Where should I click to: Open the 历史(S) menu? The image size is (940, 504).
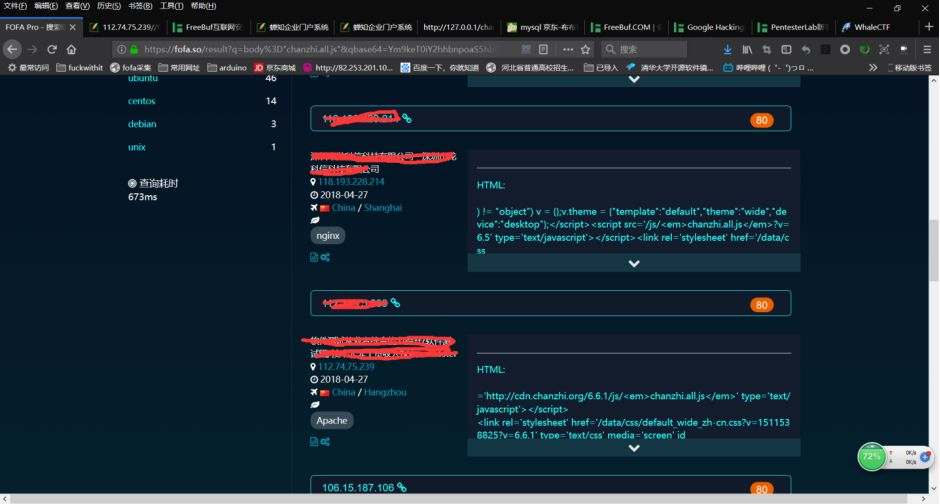click(109, 6)
